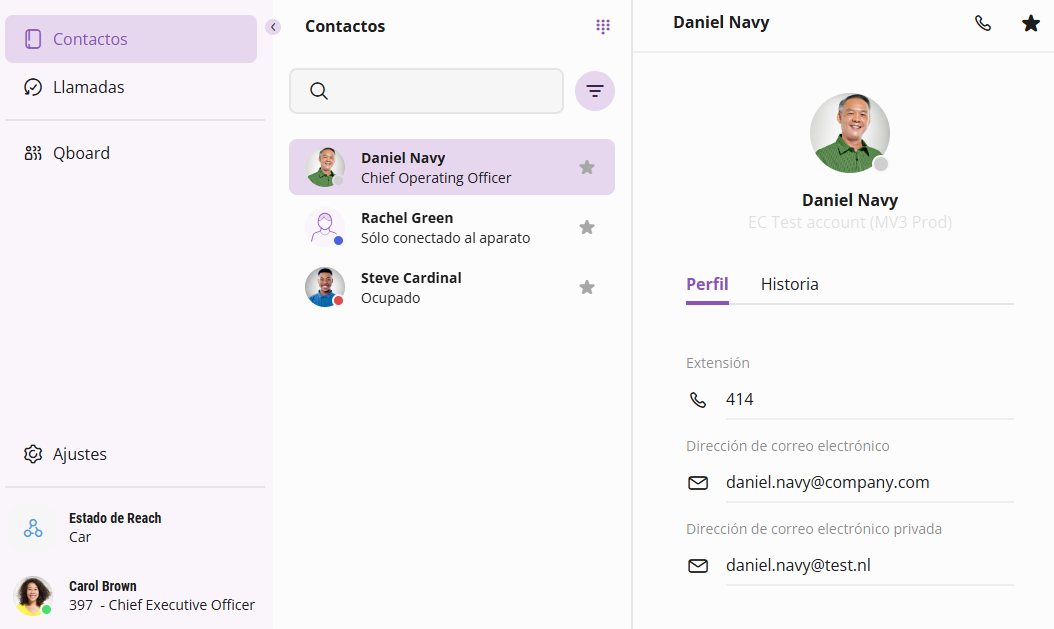The height and width of the screenshot is (629, 1054).
Task: Open Llamadas in the sidebar
Action: pyautogui.click(x=88, y=87)
